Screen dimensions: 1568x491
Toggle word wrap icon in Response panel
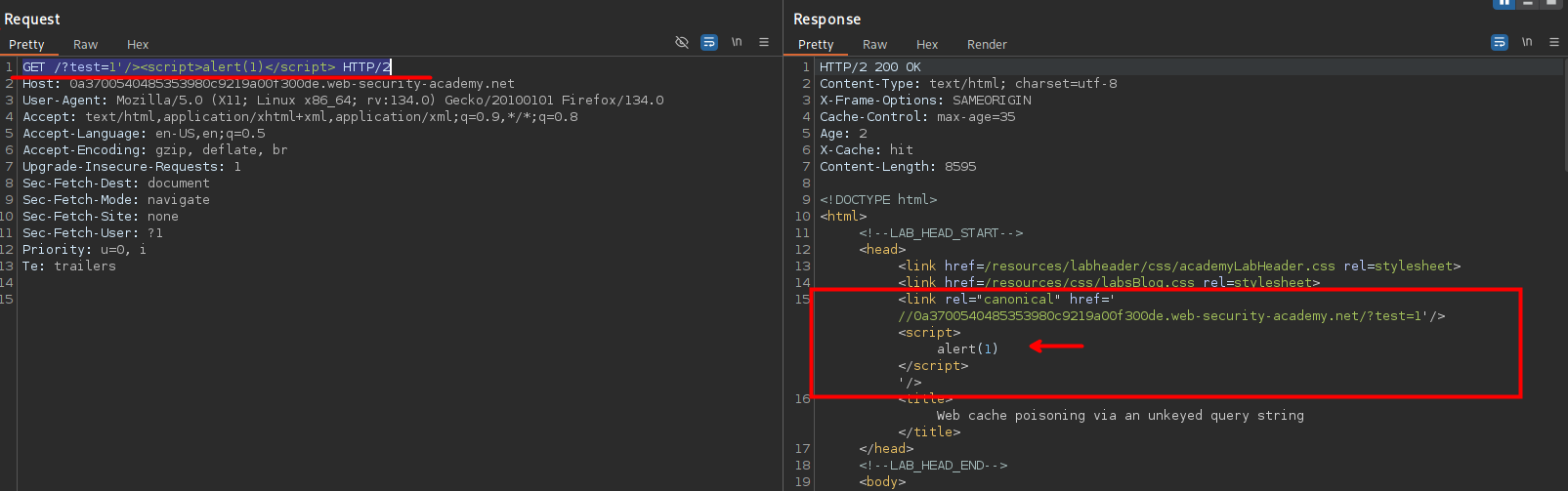[x=1500, y=42]
